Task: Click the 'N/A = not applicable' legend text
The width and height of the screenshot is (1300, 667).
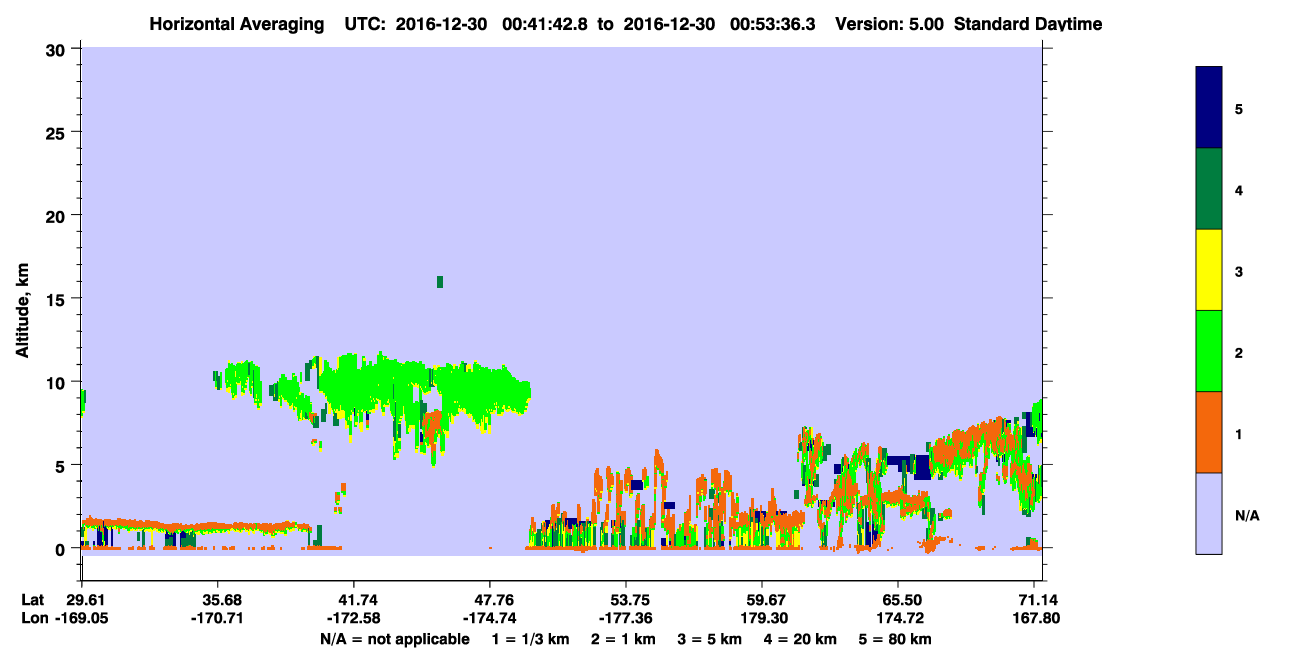Action: point(394,639)
